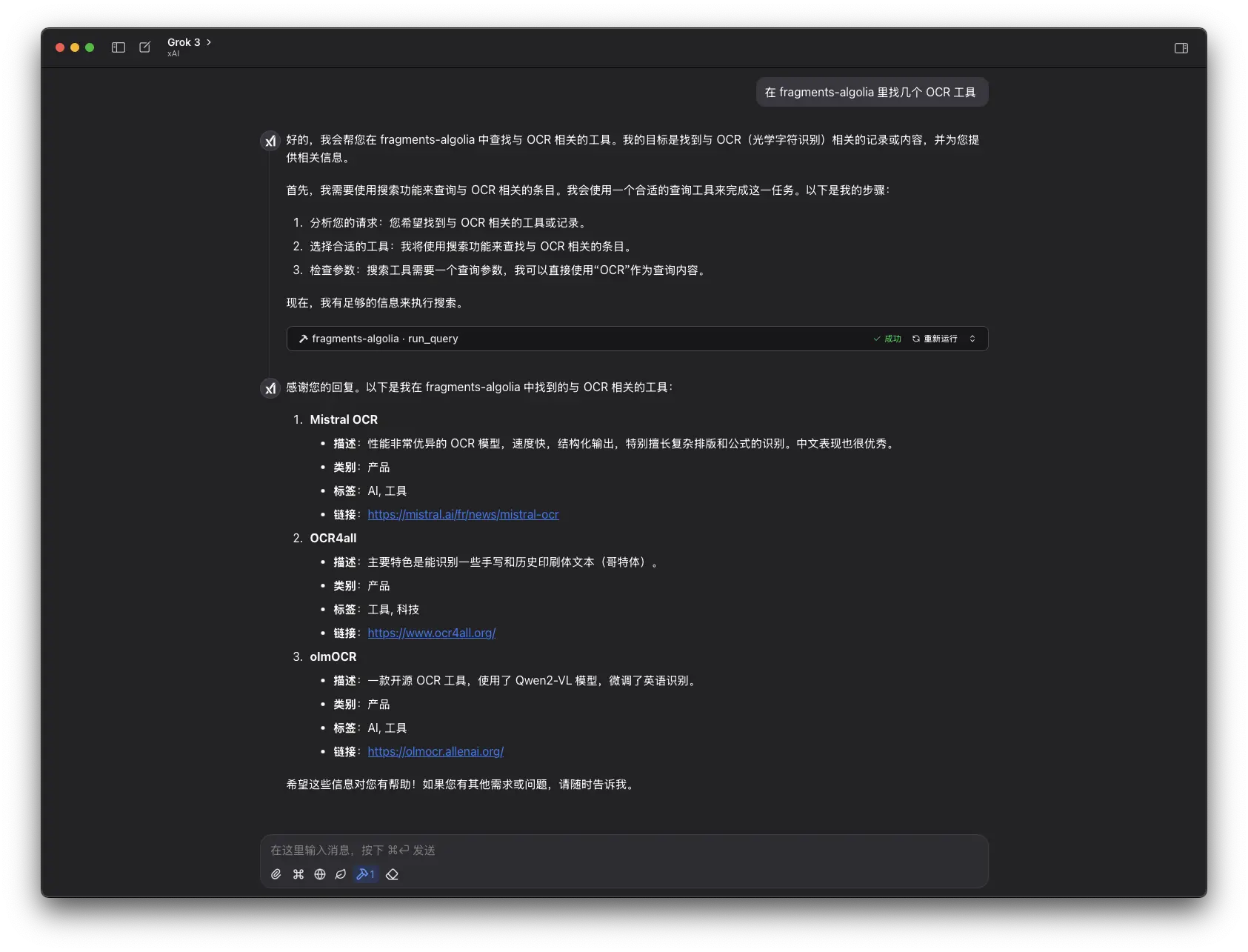The width and height of the screenshot is (1248, 952).
Task: Open the ocr4all.org link
Action: point(432,633)
